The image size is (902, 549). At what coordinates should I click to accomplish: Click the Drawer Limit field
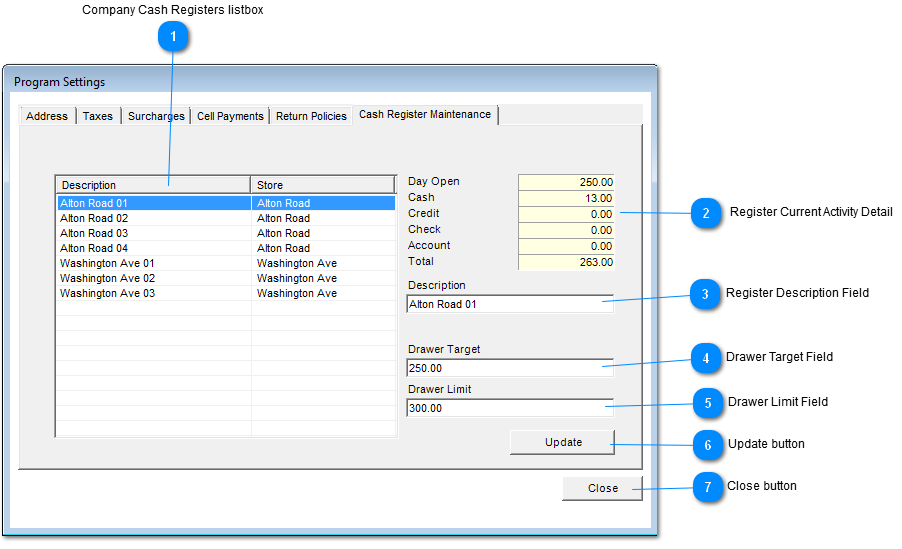pyautogui.click(x=510, y=408)
